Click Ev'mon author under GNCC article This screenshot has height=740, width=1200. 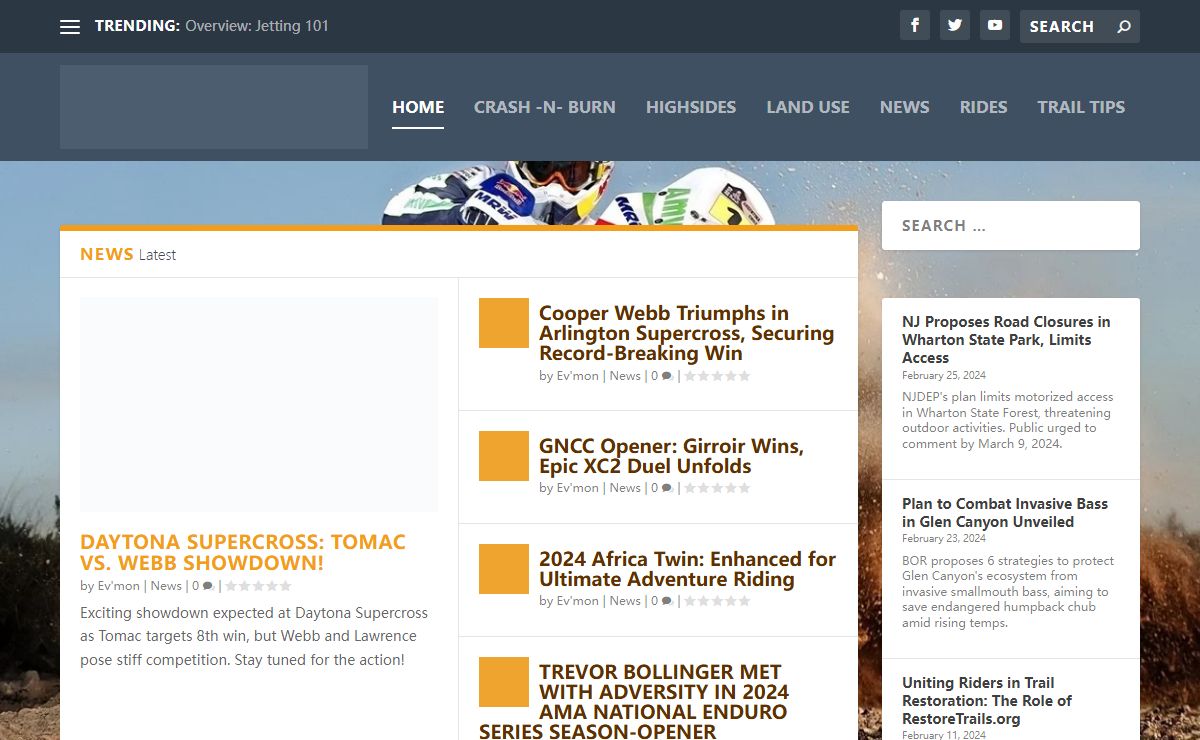pos(577,488)
